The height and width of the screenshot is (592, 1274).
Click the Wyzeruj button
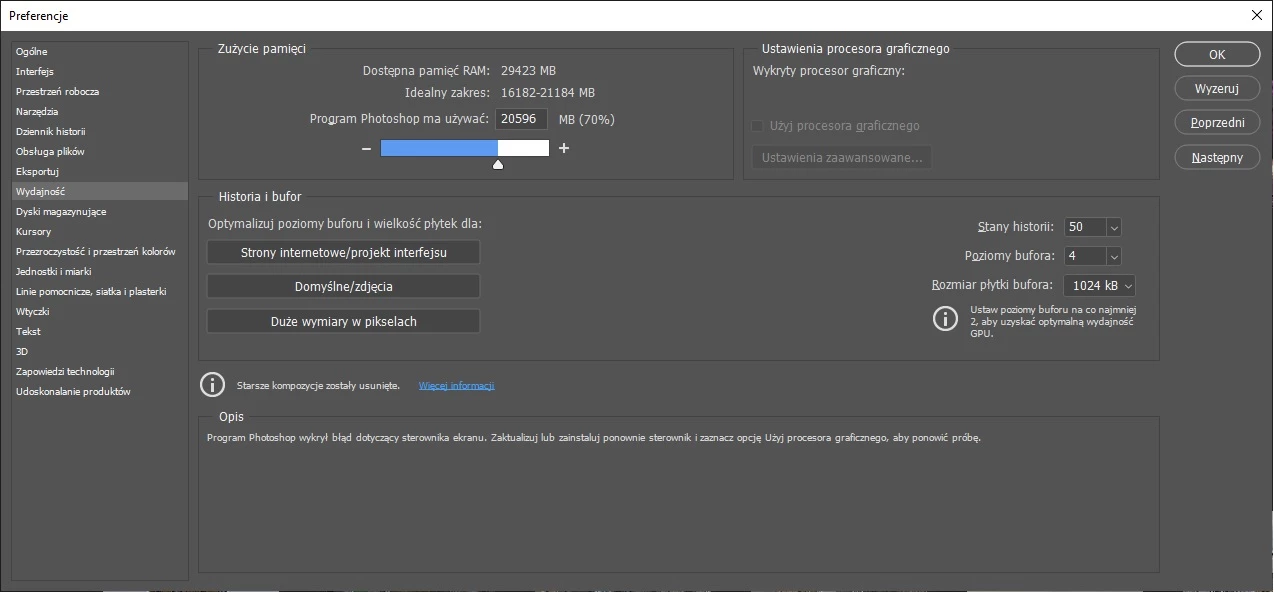(x=1217, y=89)
